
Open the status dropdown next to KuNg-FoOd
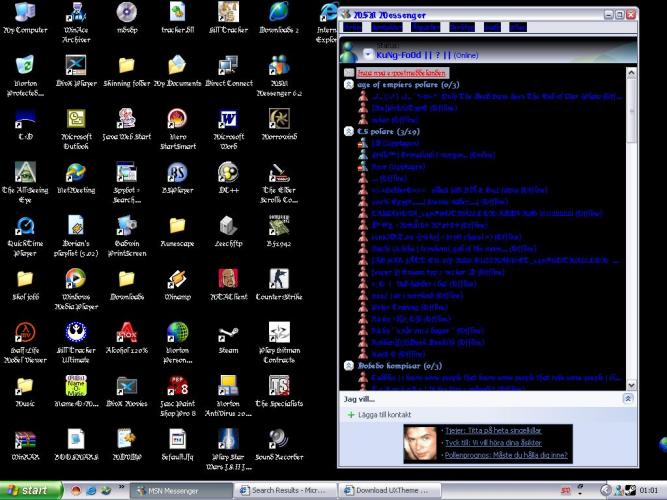pos(369,54)
